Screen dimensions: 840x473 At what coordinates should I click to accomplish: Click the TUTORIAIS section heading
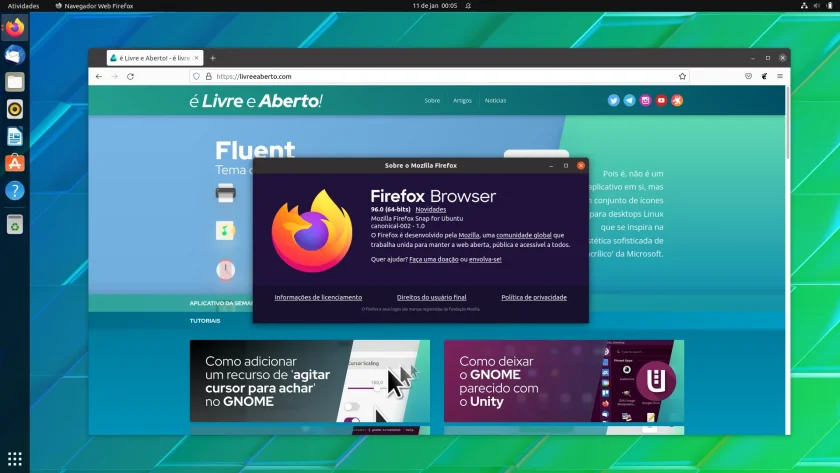point(205,321)
